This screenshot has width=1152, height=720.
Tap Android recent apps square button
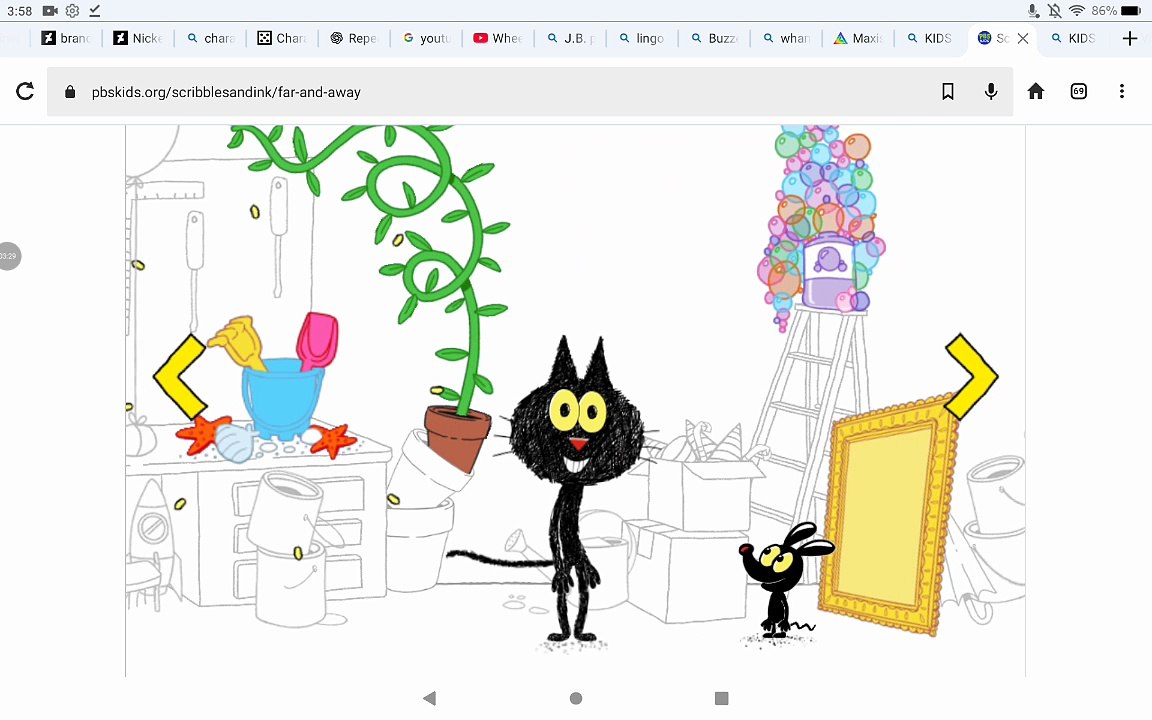[x=721, y=698]
